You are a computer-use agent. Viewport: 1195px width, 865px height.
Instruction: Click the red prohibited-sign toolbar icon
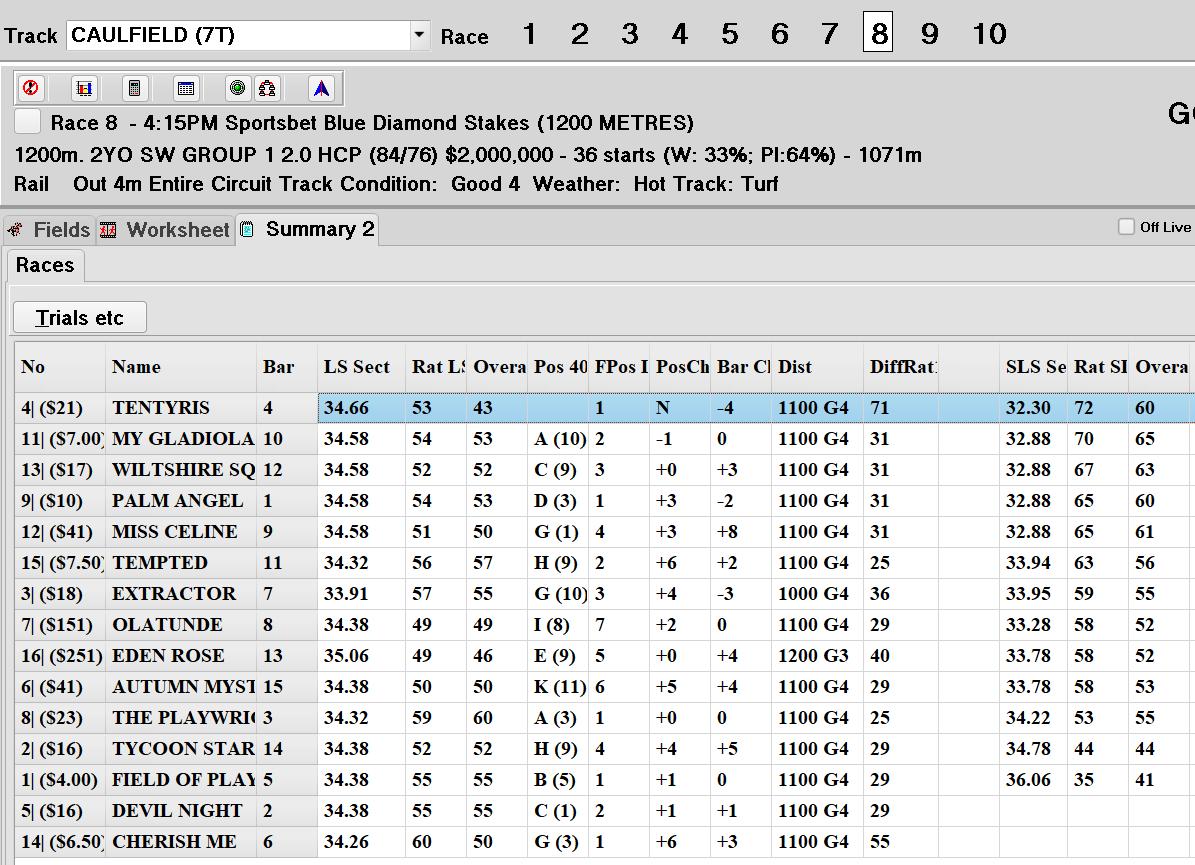click(31, 88)
